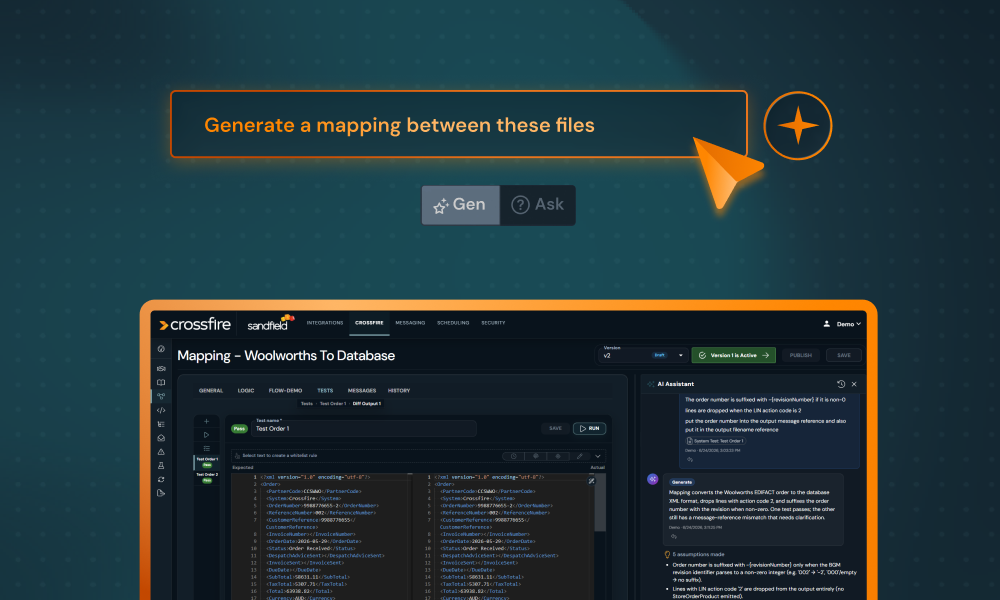Click the 'Select text to create a whitelist rule' hint
This screenshot has height=600, width=1000.
pyautogui.click(x=279, y=456)
